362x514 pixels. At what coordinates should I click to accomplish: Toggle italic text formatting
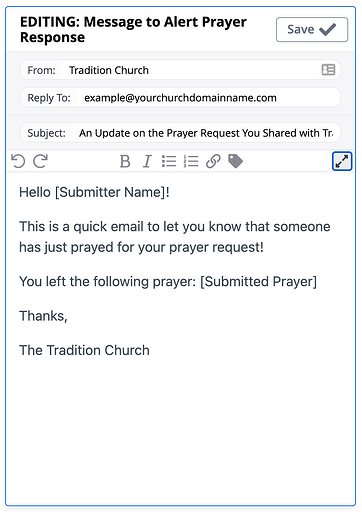tap(147, 162)
